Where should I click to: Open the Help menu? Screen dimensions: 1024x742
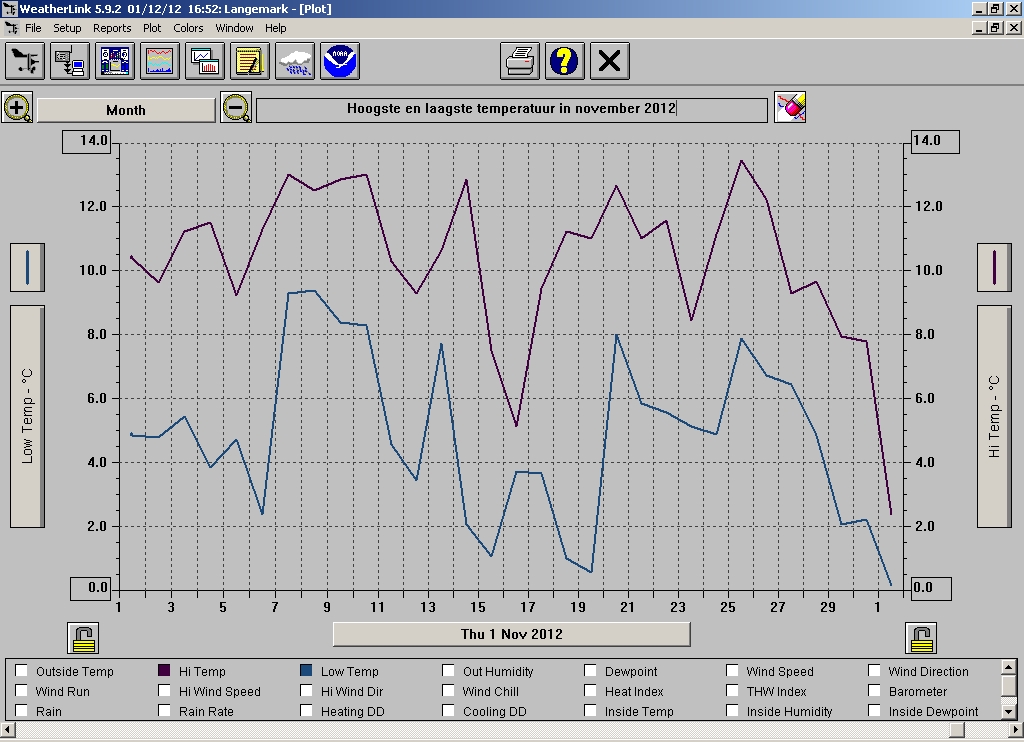coord(276,28)
